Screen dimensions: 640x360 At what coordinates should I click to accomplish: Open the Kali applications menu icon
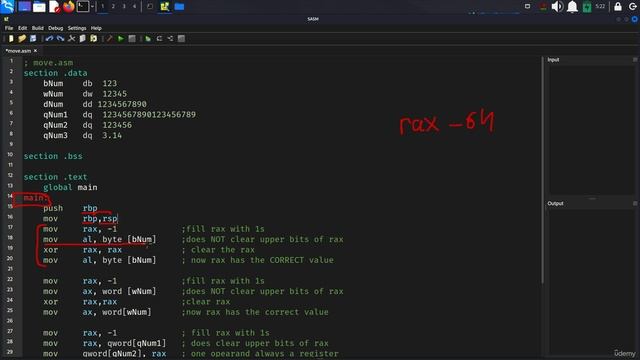(7, 6)
